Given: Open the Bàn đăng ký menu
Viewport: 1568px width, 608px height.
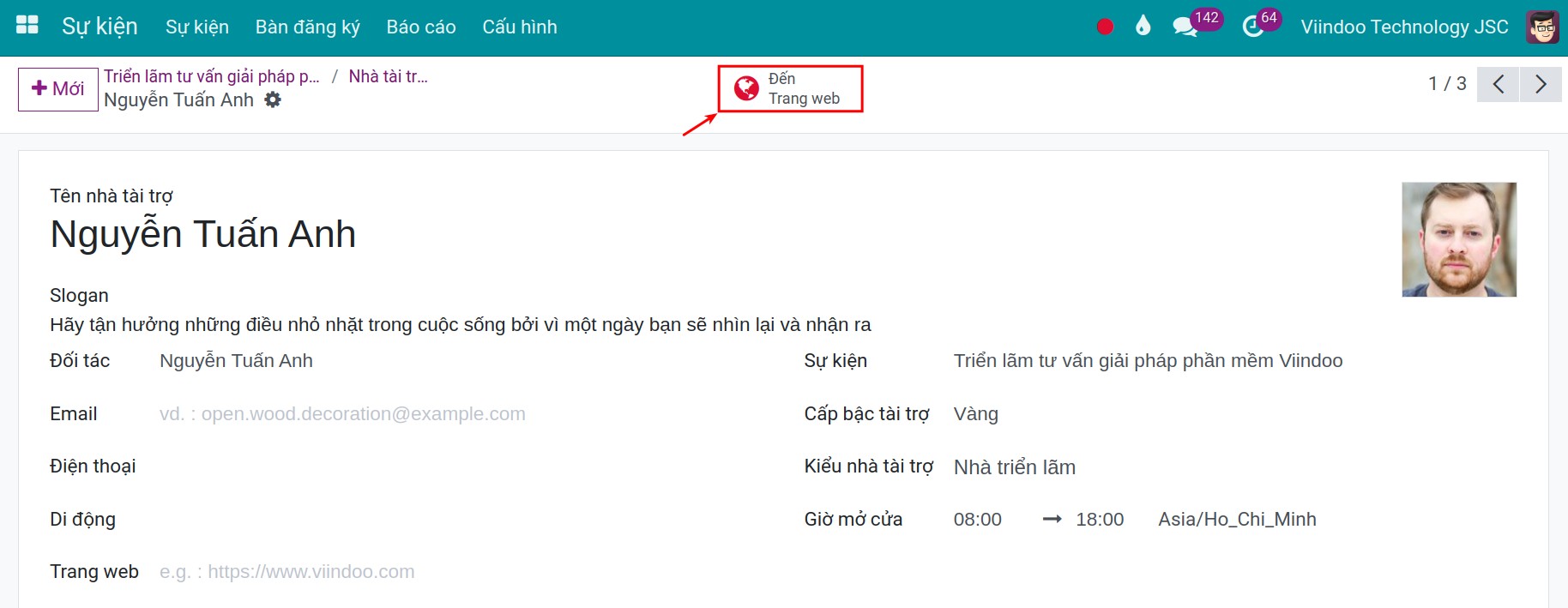Looking at the screenshot, I should tap(307, 27).
